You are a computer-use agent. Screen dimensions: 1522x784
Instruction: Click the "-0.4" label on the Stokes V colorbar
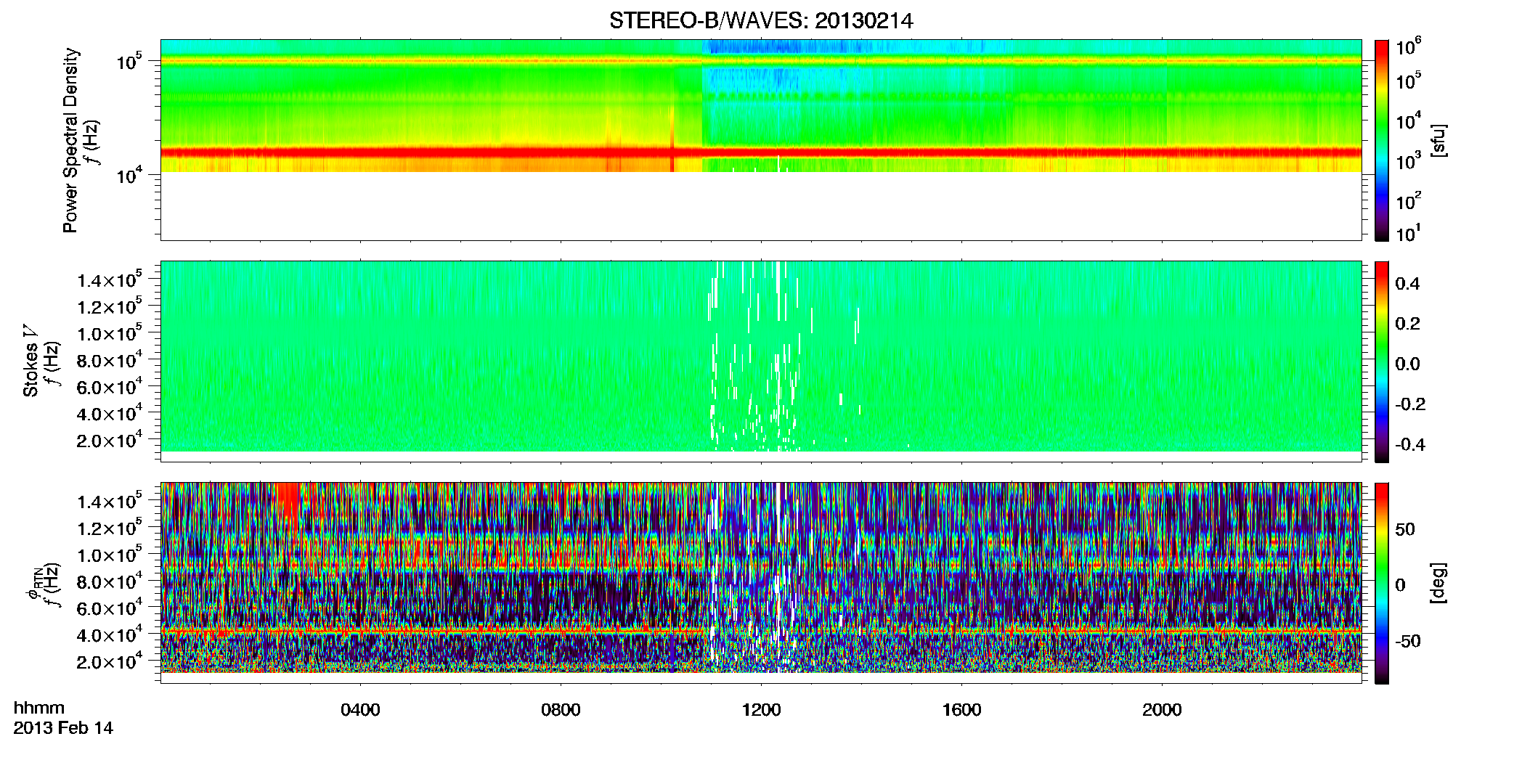click(1410, 444)
